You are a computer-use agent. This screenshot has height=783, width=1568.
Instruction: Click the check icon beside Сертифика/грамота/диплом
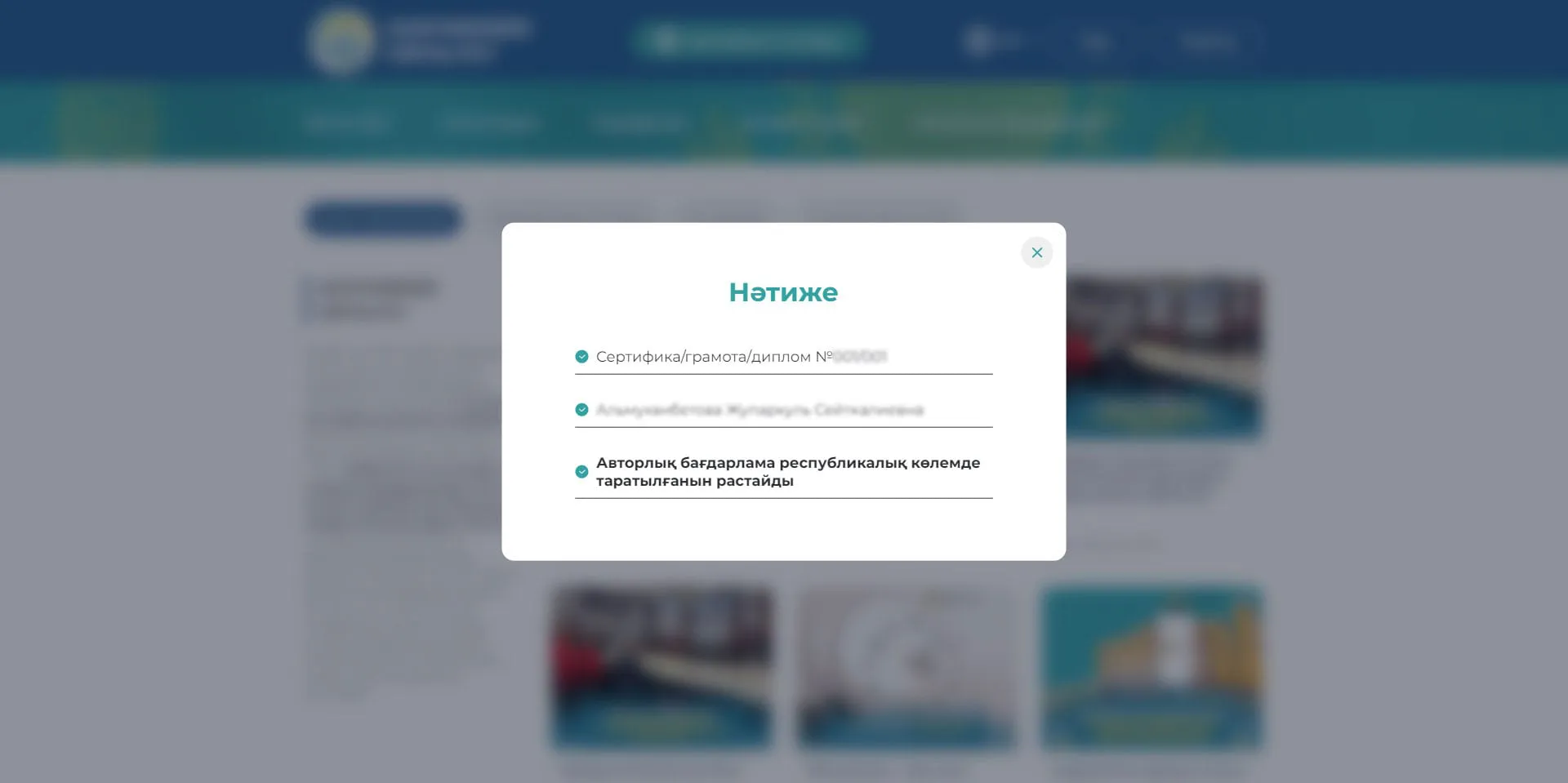[x=581, y=357]
